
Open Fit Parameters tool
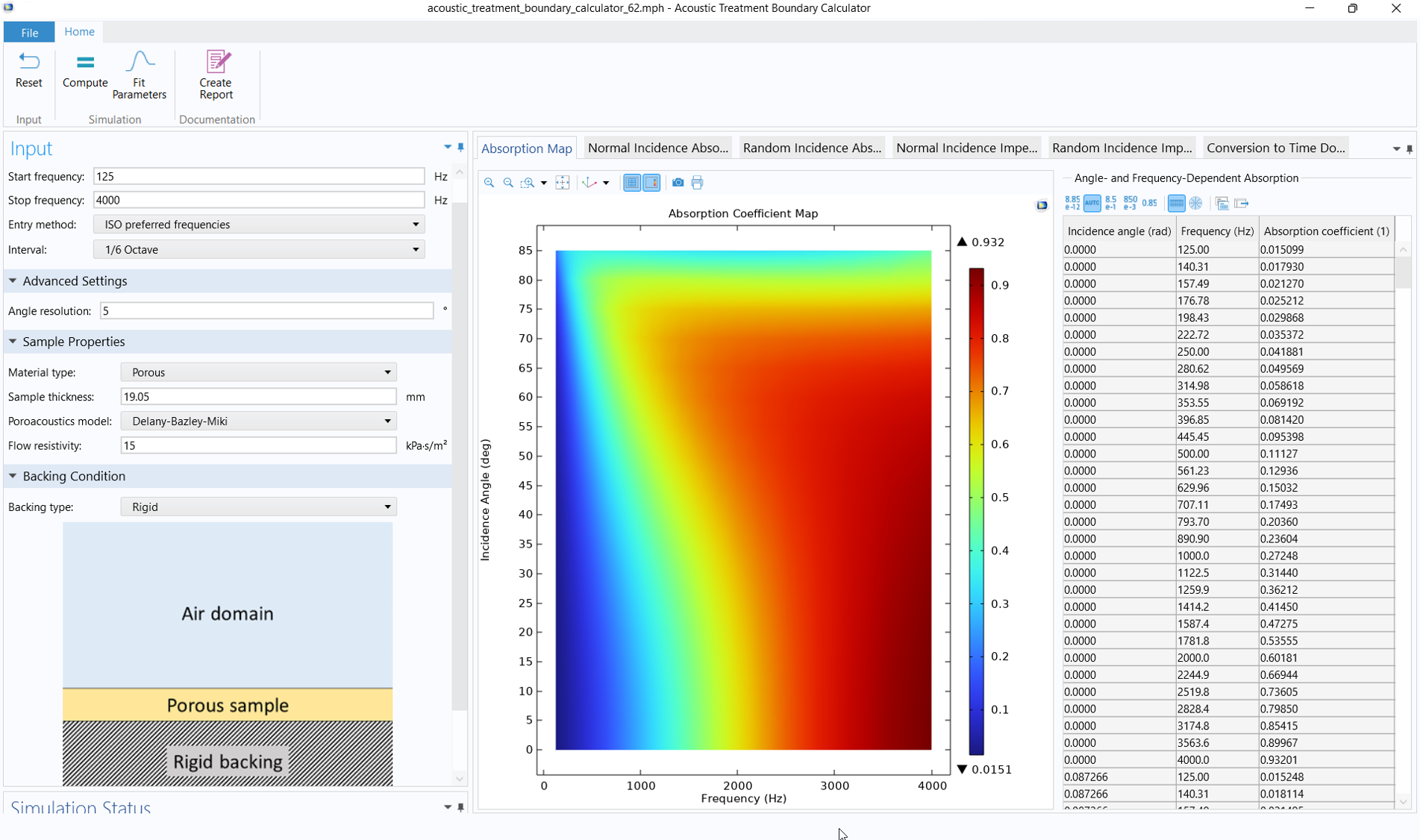coord(139,75)
